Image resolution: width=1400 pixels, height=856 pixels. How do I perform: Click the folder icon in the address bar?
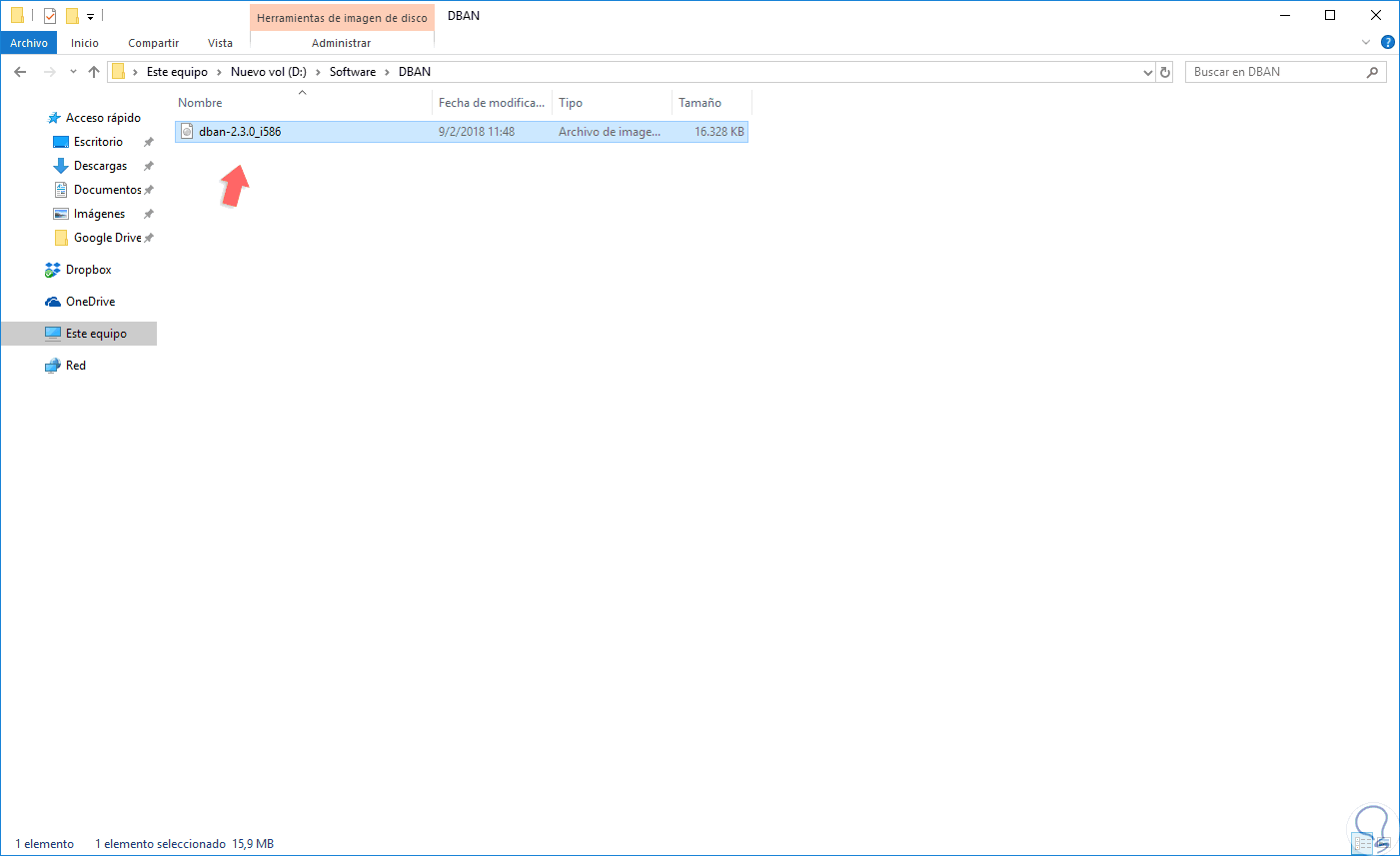tap(118, 72)
